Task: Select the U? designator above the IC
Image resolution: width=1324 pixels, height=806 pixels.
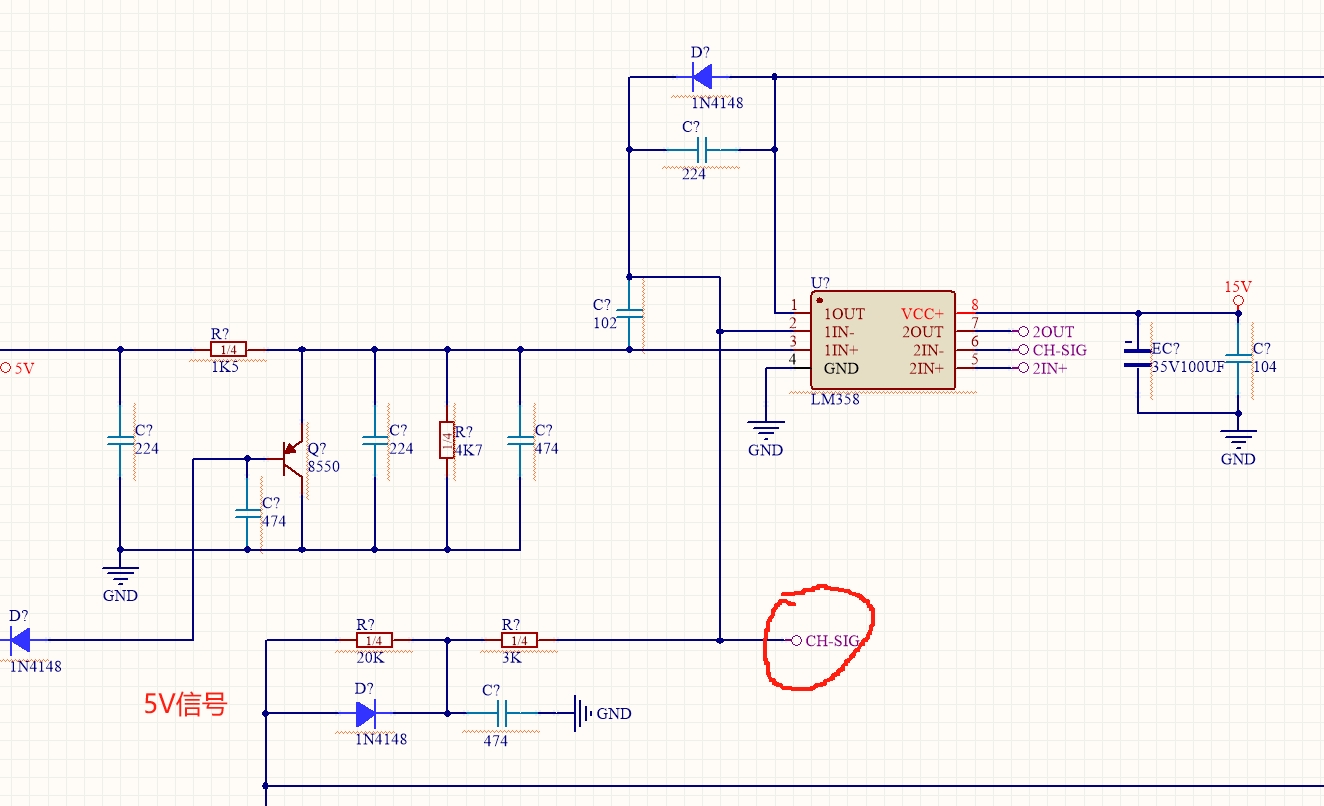Action: pyautogui.click(x=820, y=283)
